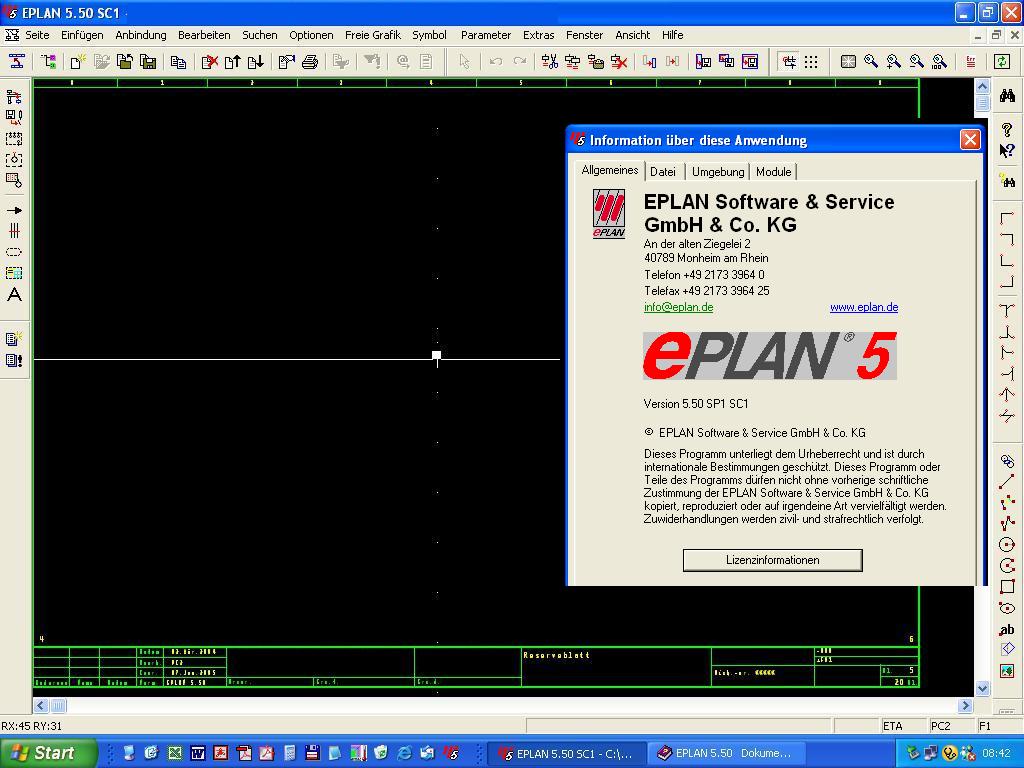
Task: Click the first icon in left toolbar
Action: pos(14,97)
